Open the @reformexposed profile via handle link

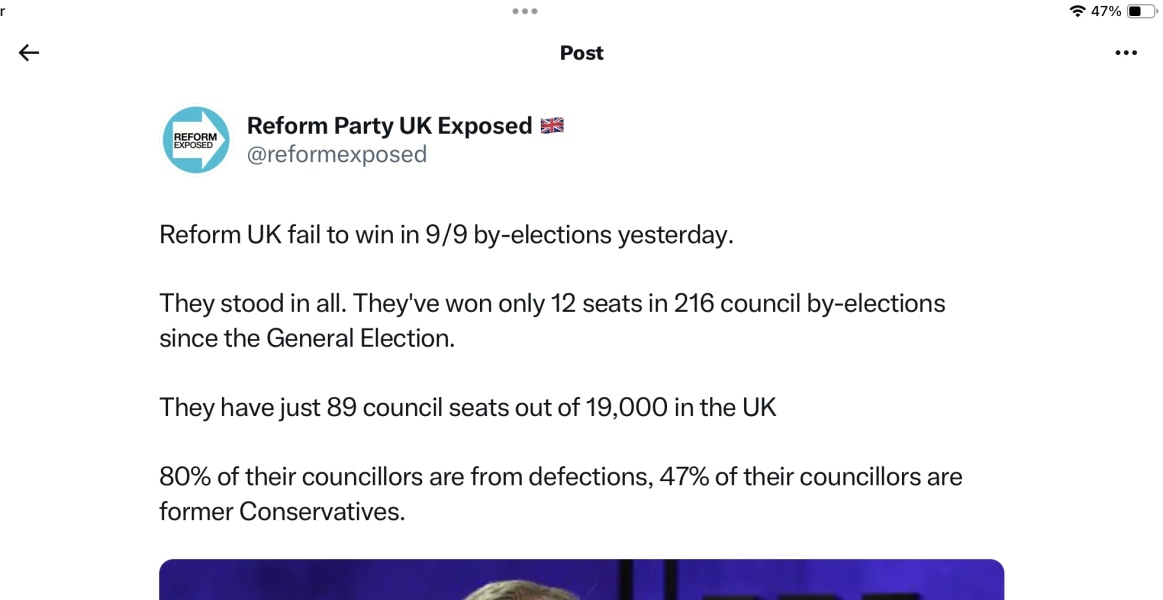pyautogui.click(x=338, y=153)
